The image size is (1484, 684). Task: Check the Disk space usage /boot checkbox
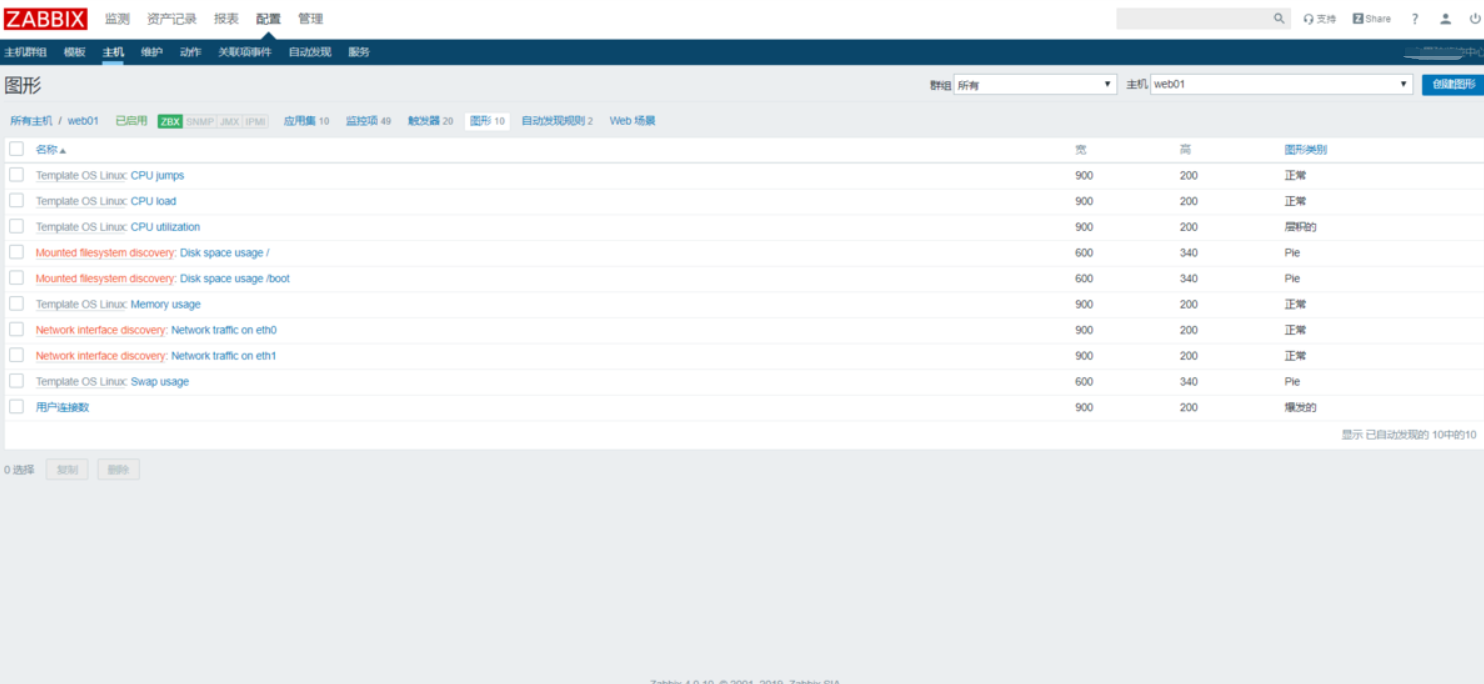coord(16,278)
